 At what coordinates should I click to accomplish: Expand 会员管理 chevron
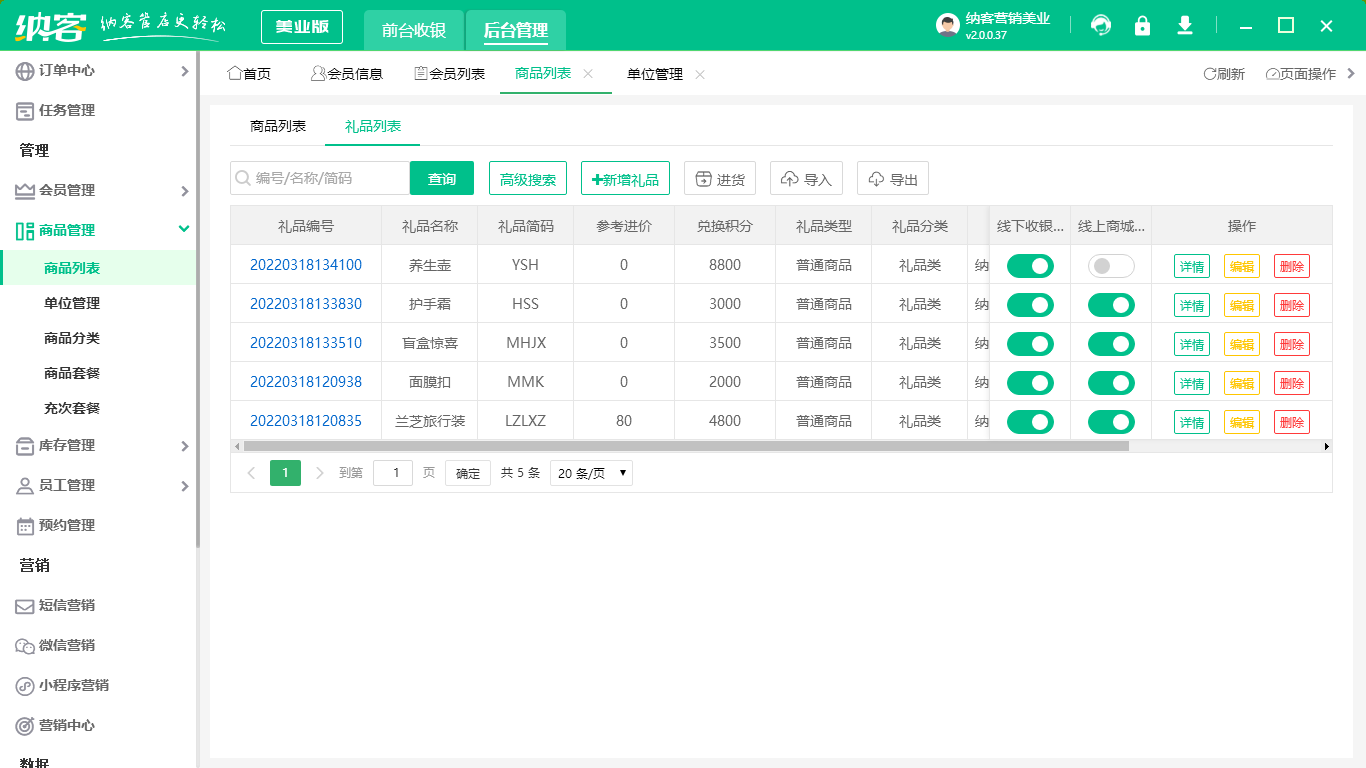pos(184,191)
